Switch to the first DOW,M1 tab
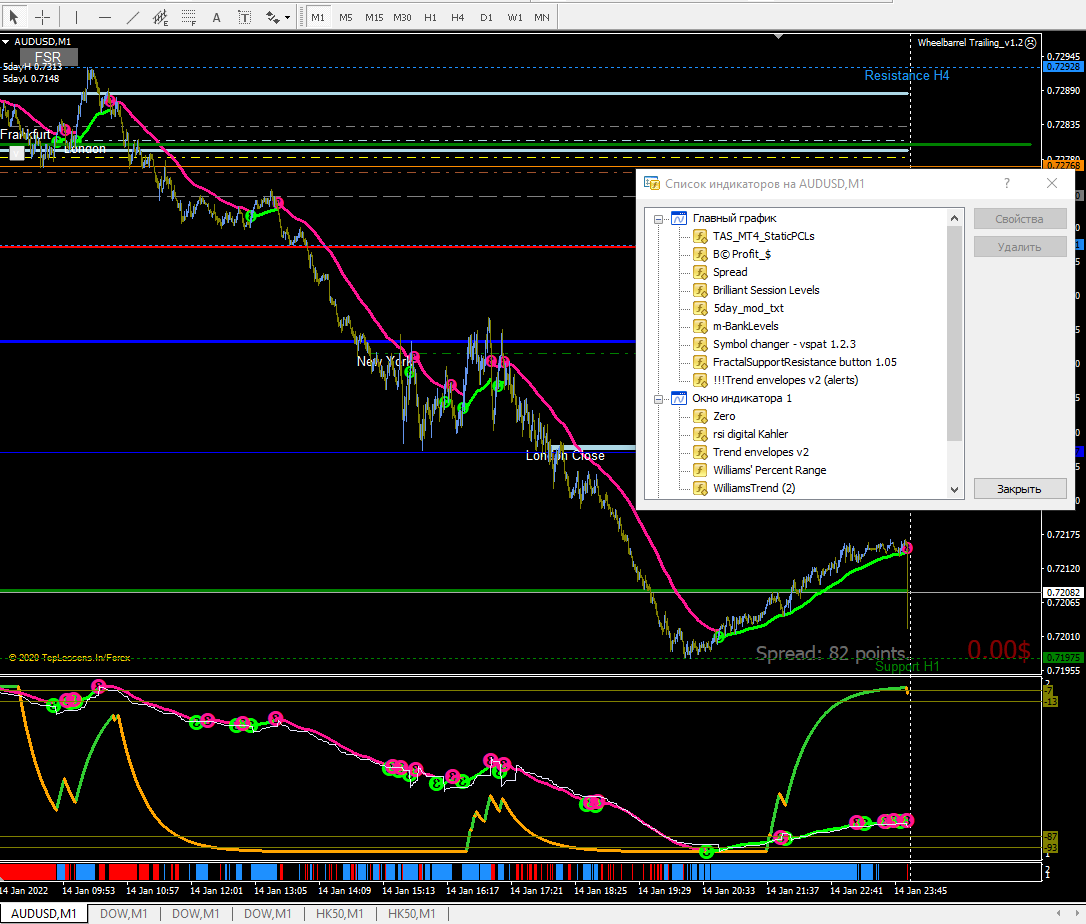The image size is (1086, 924). point(123,914)
